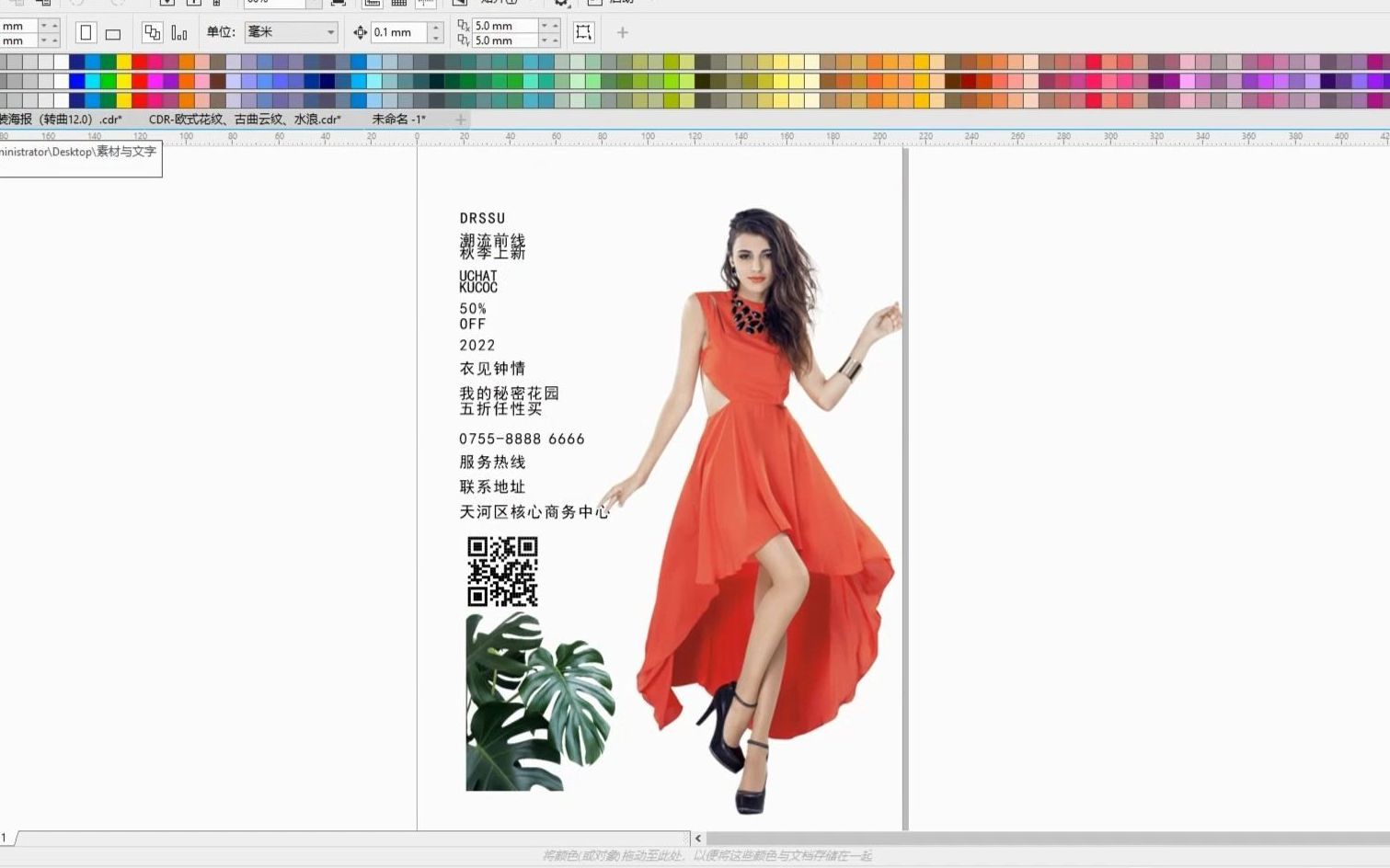The width and height of the screenshot is (1390, 868).
Task: Toggle the document grid icon
Action: 400,3
